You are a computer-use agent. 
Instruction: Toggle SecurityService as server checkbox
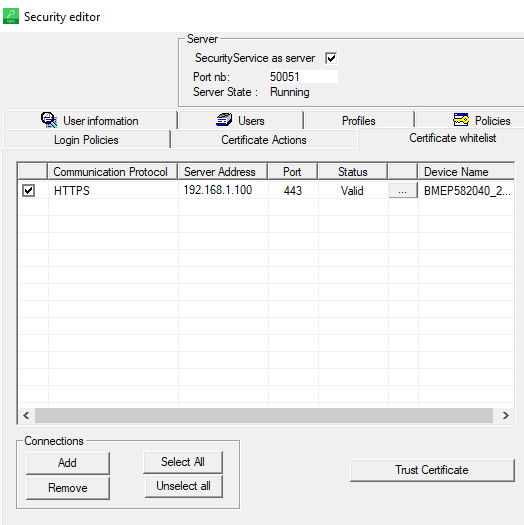pyautogui.click(x=331, y=58)
